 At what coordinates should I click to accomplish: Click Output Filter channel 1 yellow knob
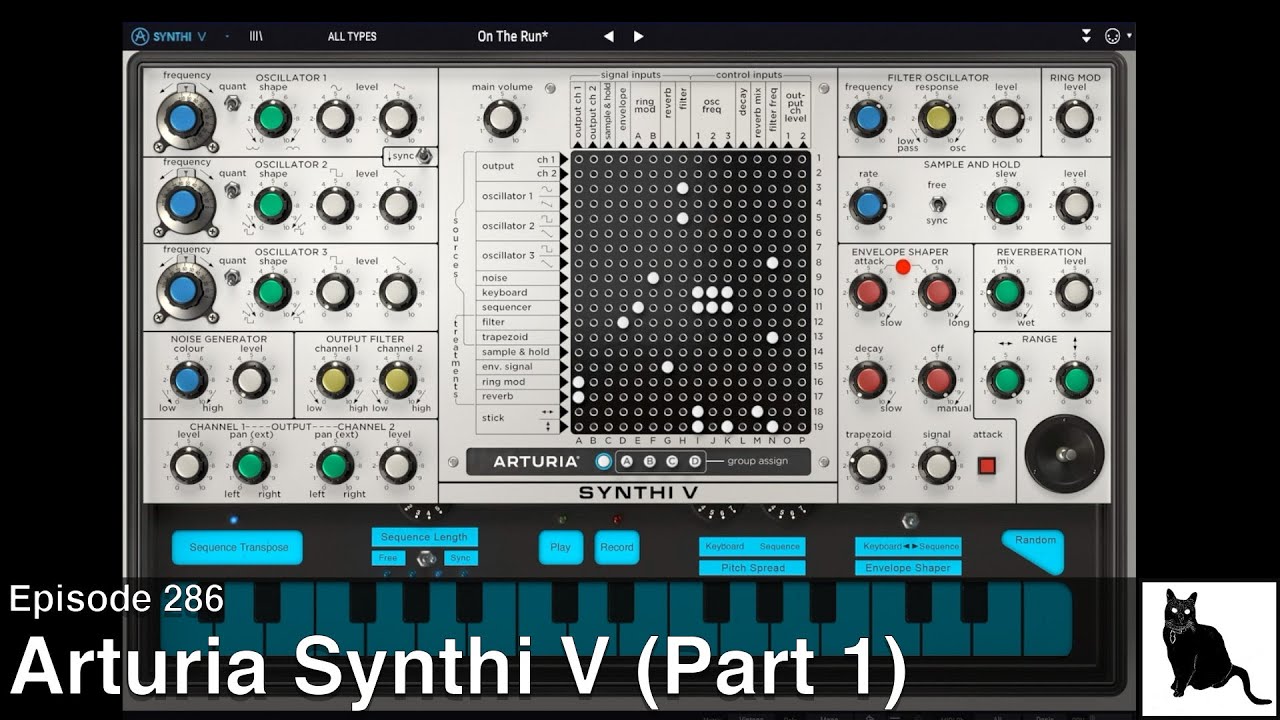tap(335, 380)
